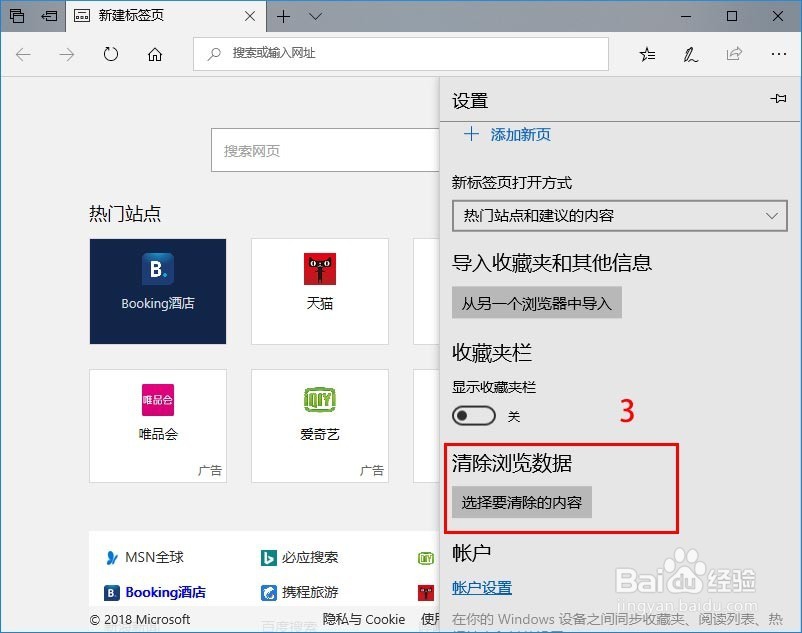The image size is (802, 633).
Task: Expand the tab list chevron
Action: coord(314,16)
